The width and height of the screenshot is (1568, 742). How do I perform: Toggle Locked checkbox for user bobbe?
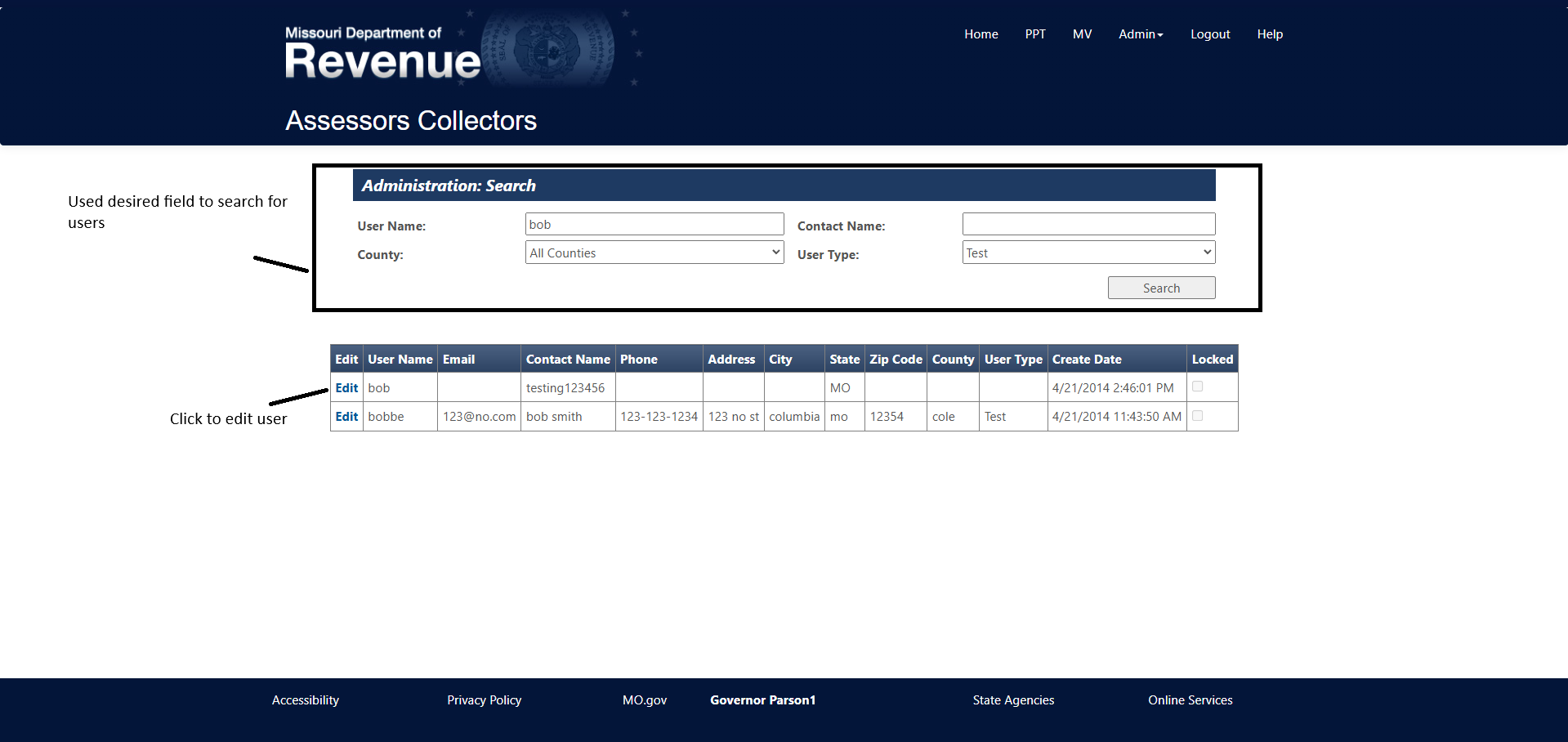1197,416
